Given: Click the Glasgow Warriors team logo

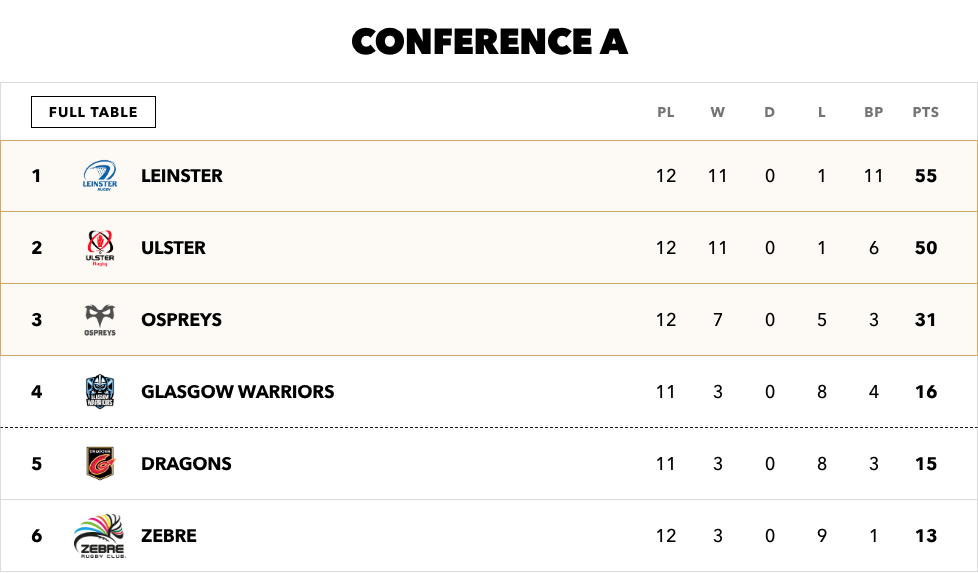Looking at the screenshot, I should [x=100, y=392].
